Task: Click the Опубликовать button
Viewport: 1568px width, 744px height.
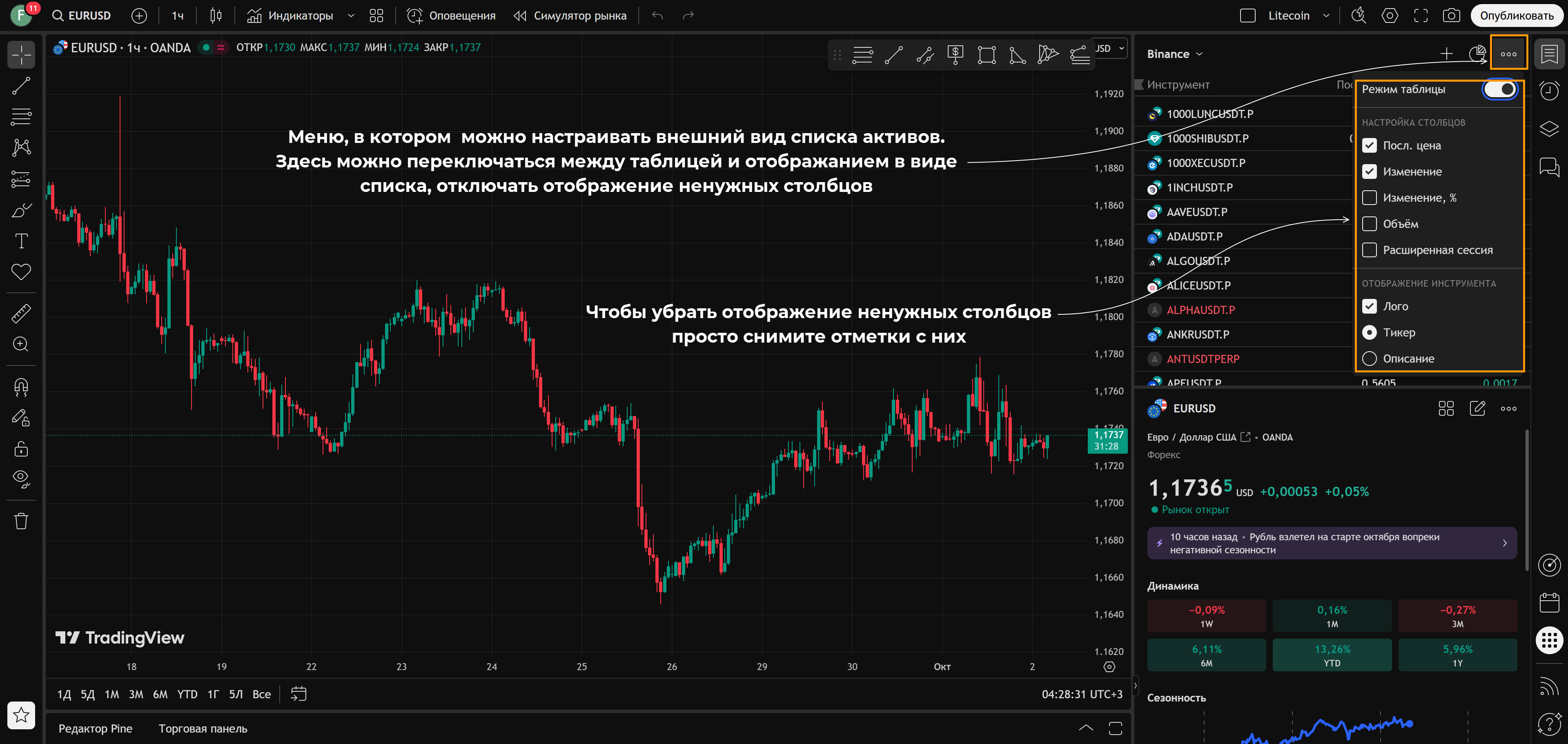Action: [x=1516, y=16]
